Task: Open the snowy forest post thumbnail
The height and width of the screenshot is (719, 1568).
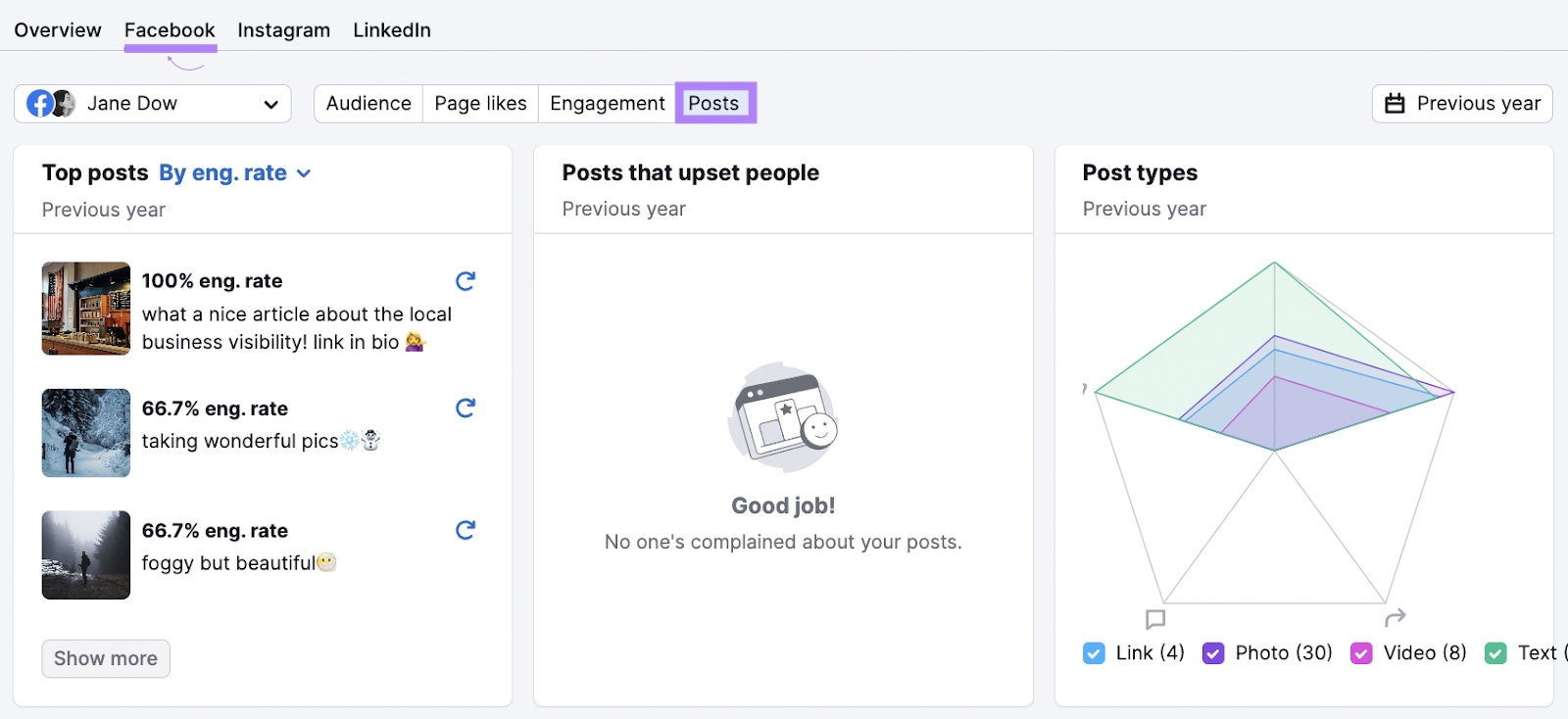Action: [86, 433]
